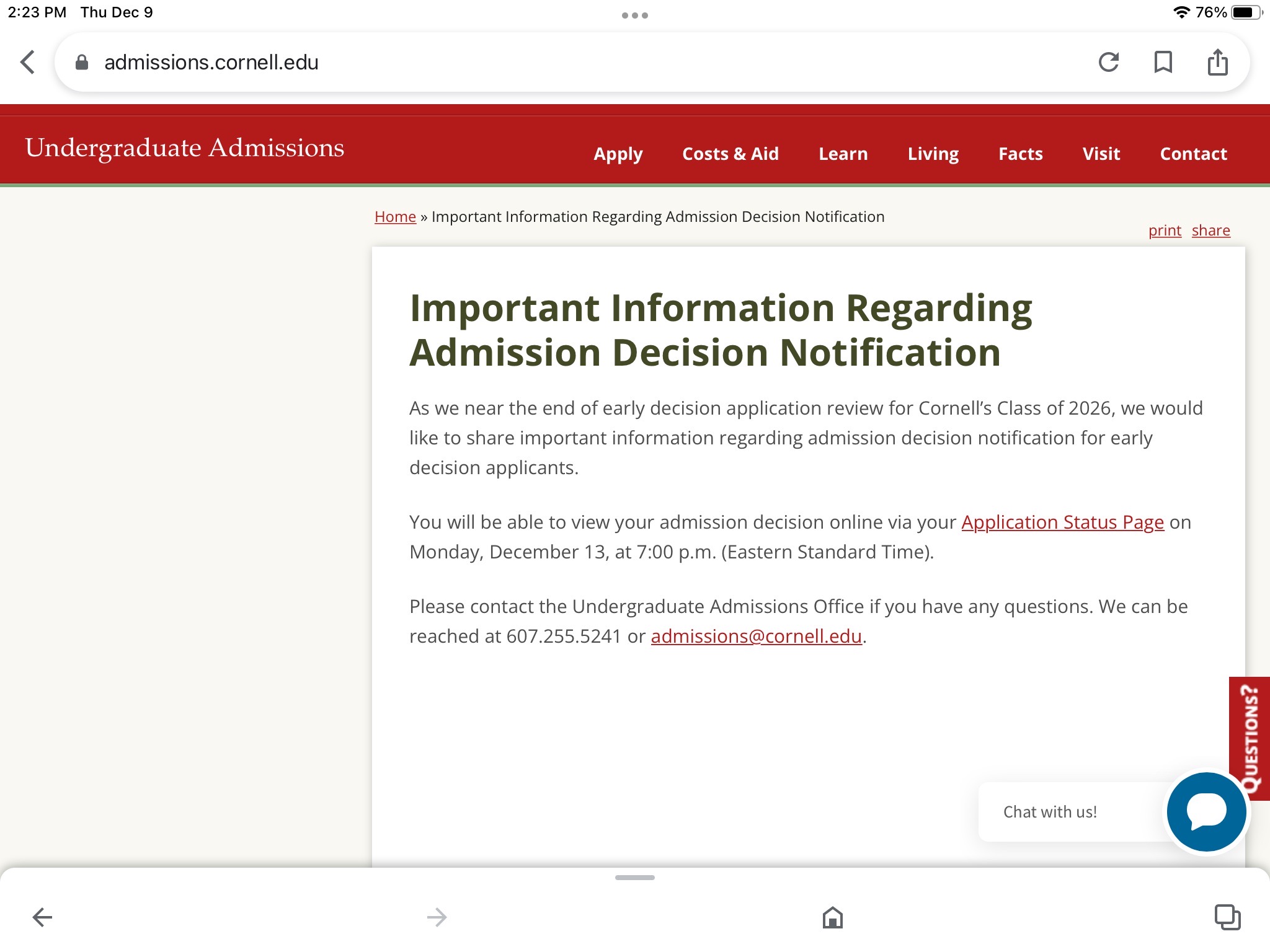This screenshot has width=1270, height=952.
Task: Open the blue chat bubble icon
Action: point(1206,811)
